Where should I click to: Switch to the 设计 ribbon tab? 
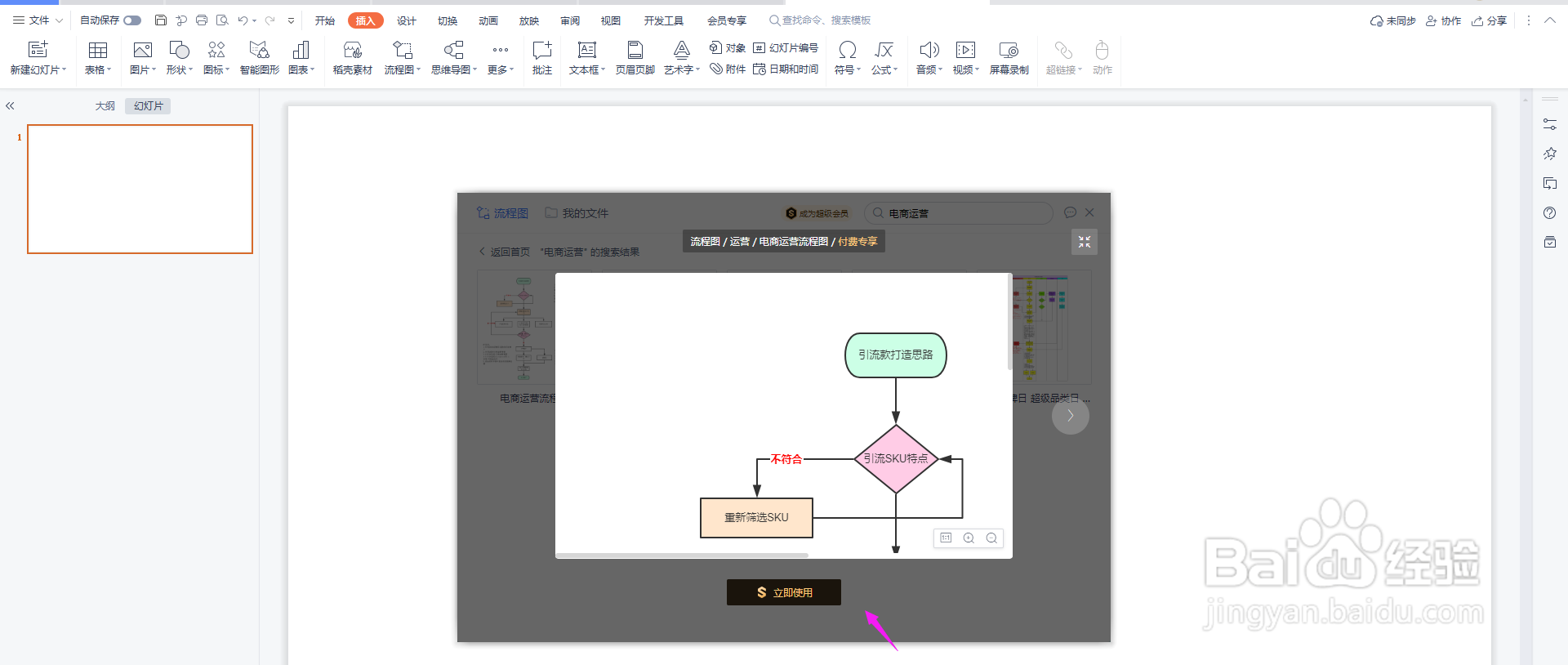tap(407, 20)
